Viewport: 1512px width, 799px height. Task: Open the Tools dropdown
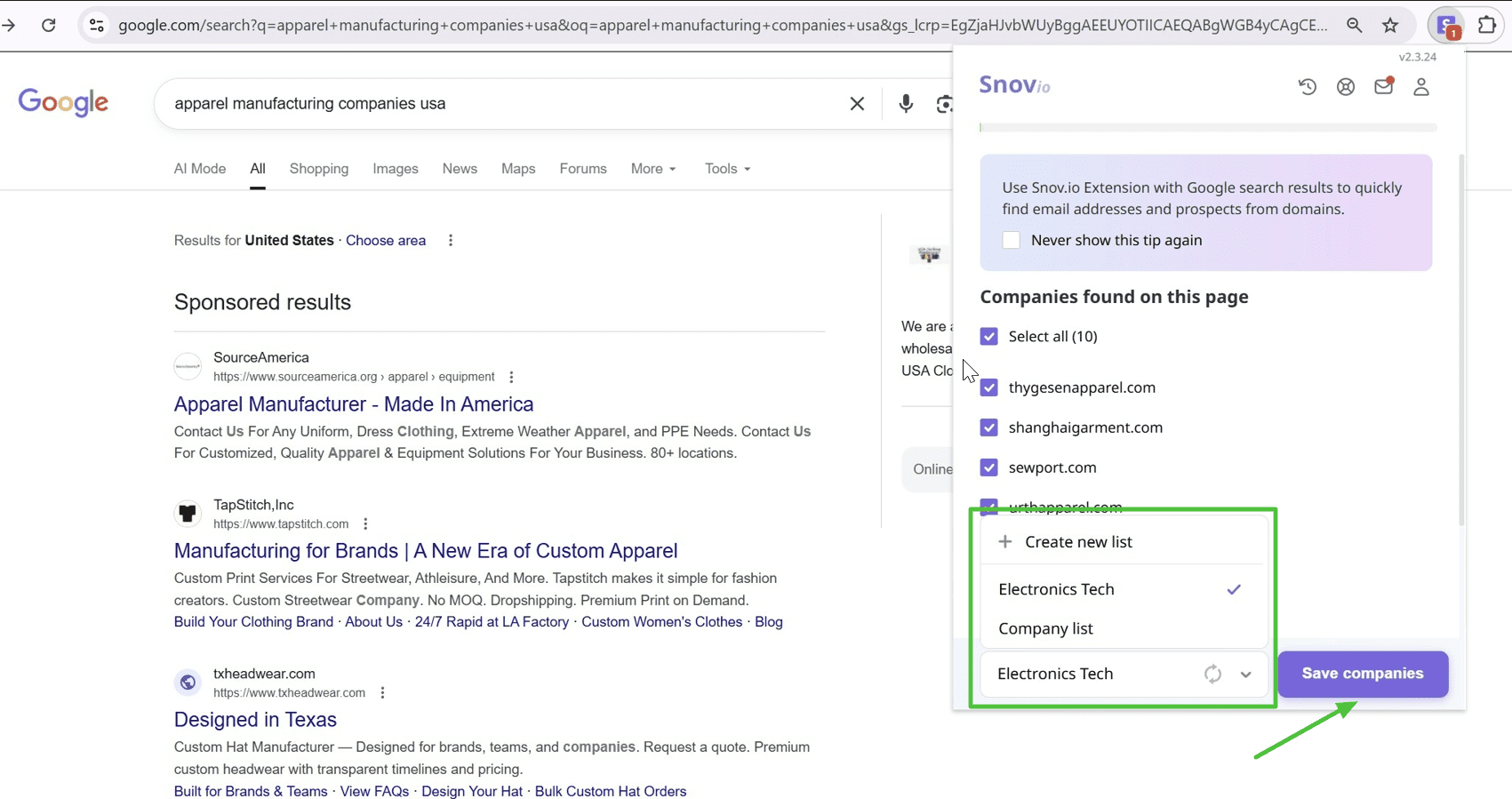coord(727,169)
